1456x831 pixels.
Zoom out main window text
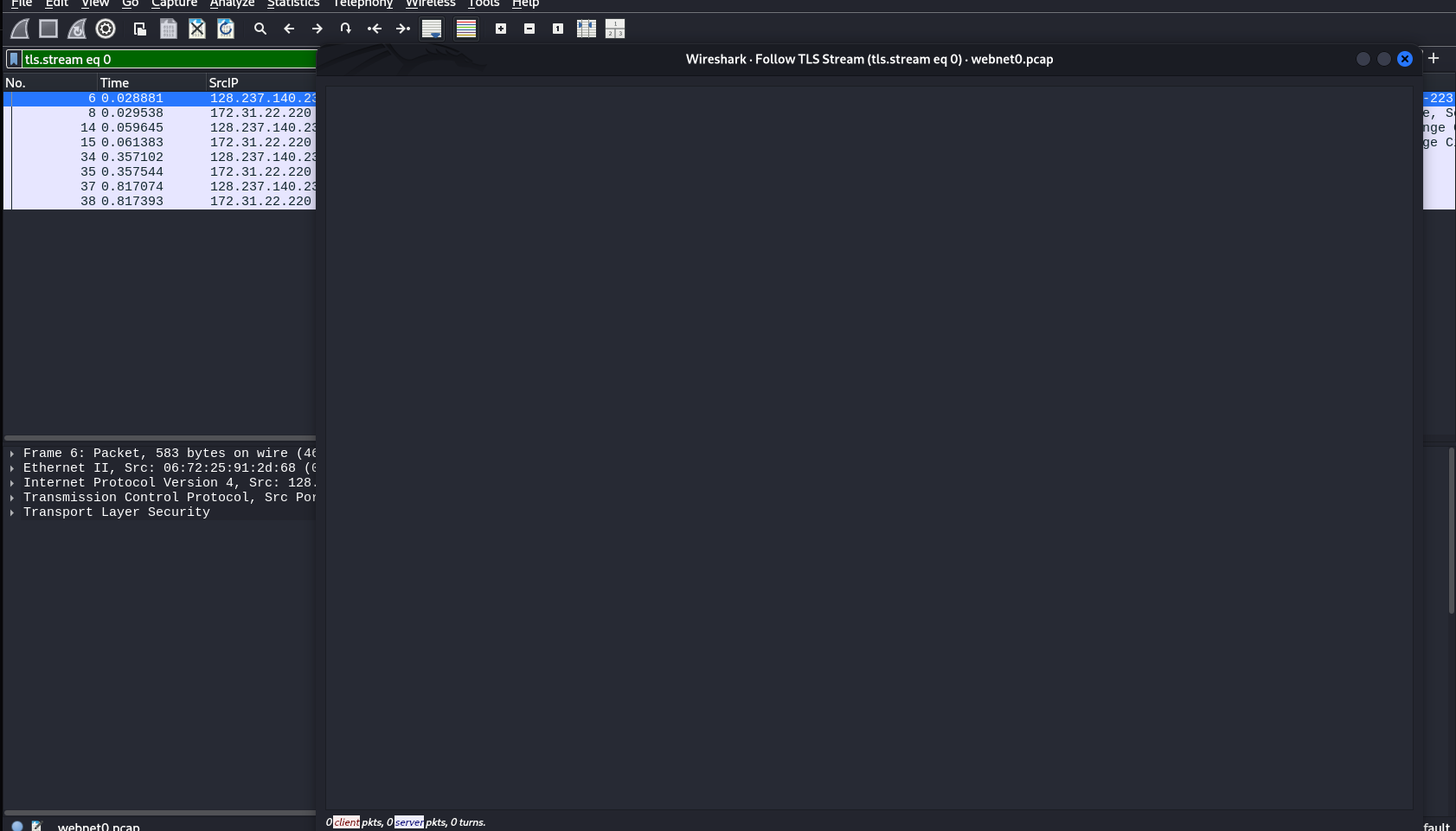coord(529,29)
